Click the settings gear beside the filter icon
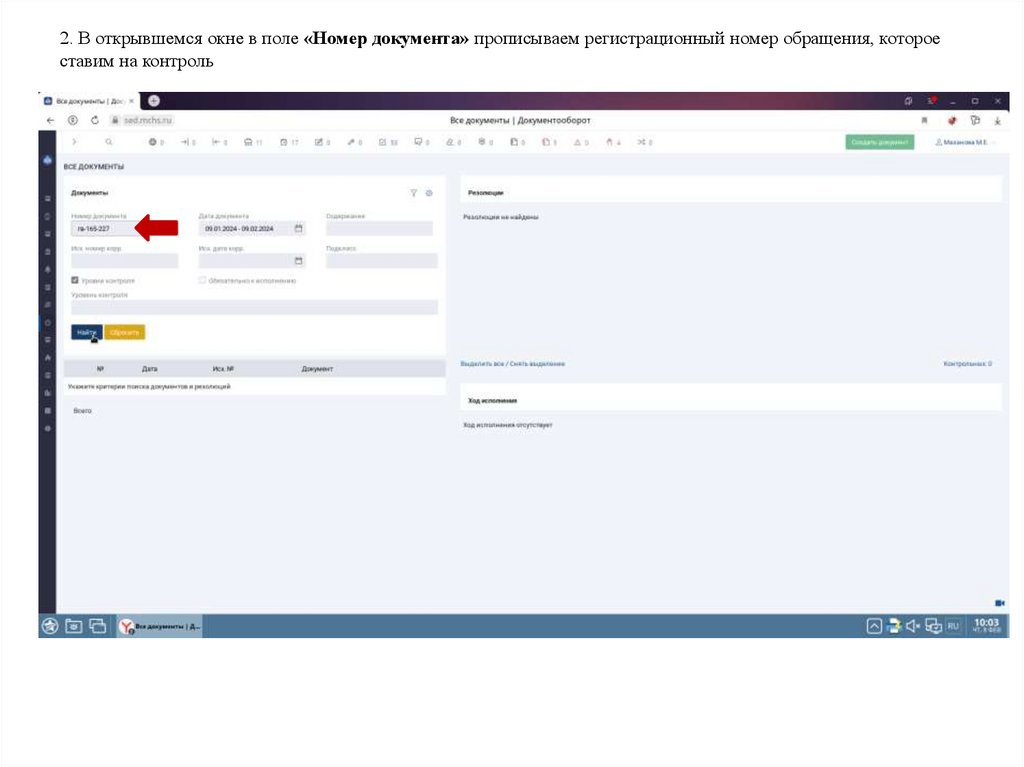This screenshot has width=1024, height=767. 429,192
